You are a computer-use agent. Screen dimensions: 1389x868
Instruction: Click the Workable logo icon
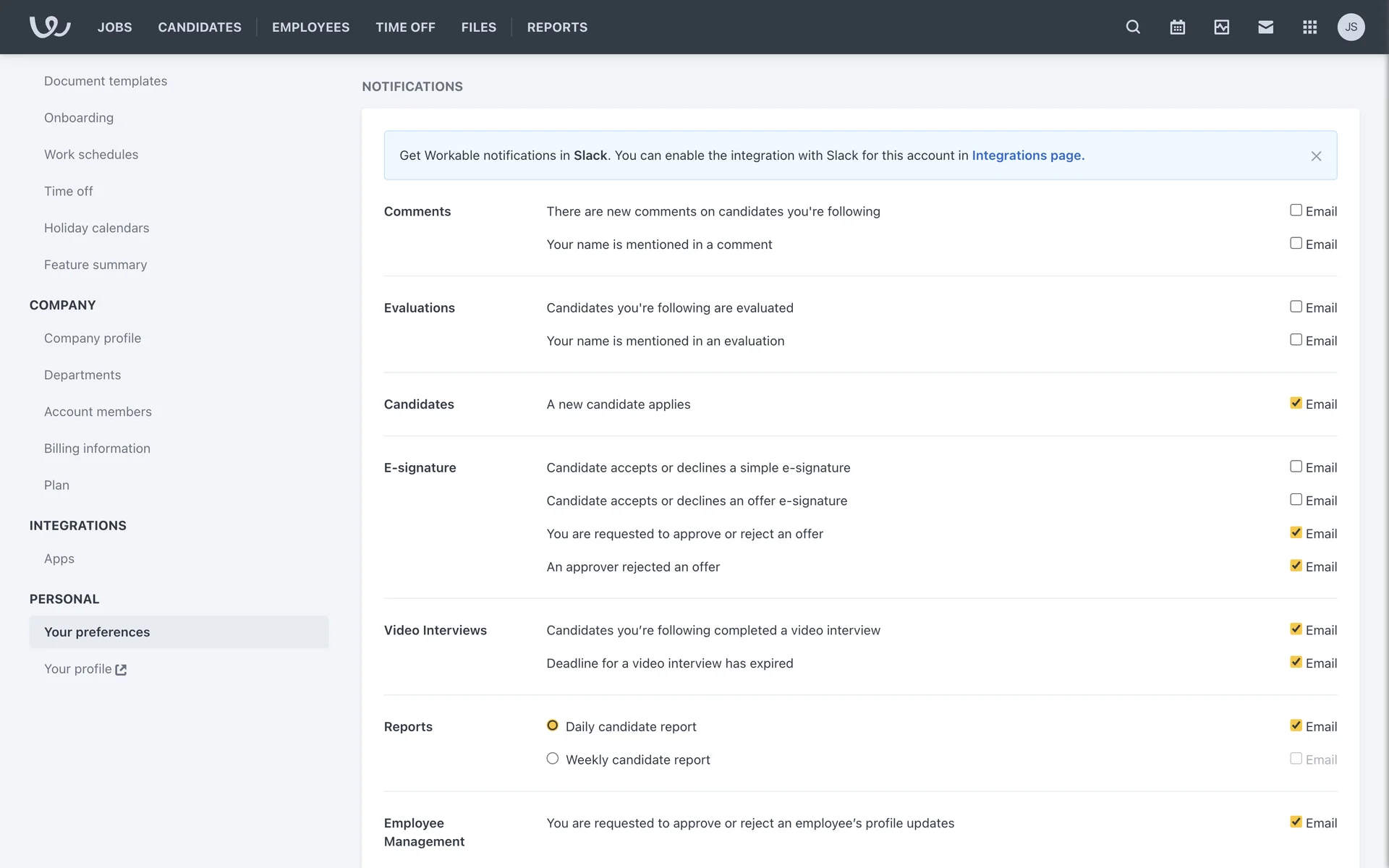49,27
